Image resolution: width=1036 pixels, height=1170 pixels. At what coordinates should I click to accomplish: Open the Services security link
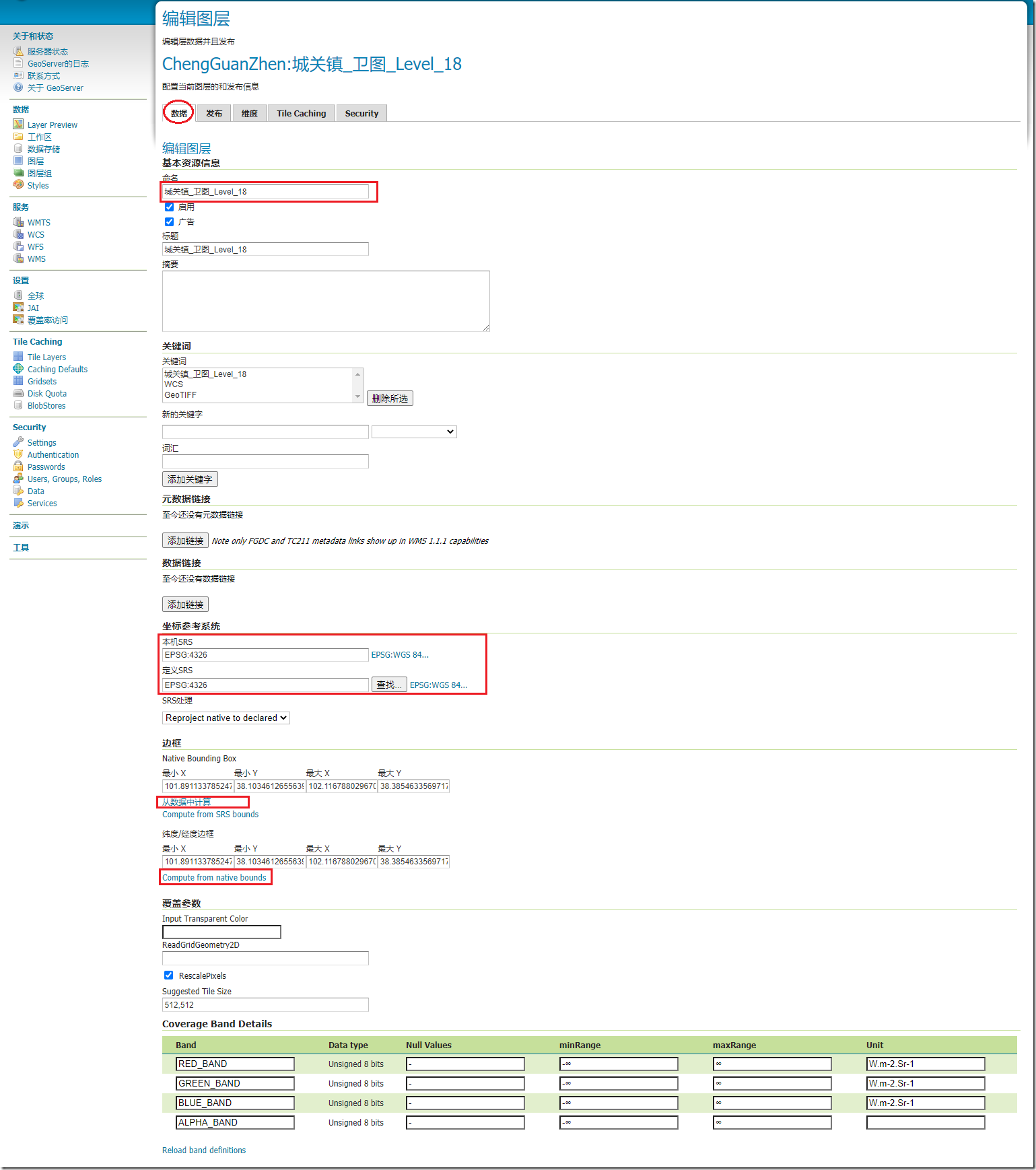click(x=42, y=504)
